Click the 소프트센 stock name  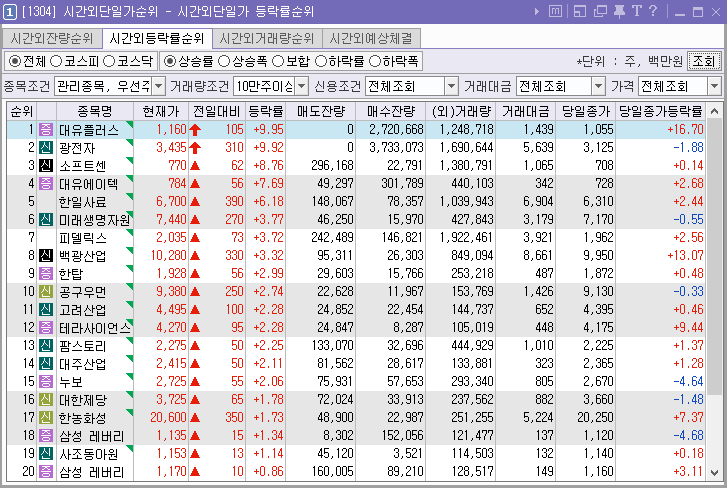pyautogui.click(x=83, y=166)
